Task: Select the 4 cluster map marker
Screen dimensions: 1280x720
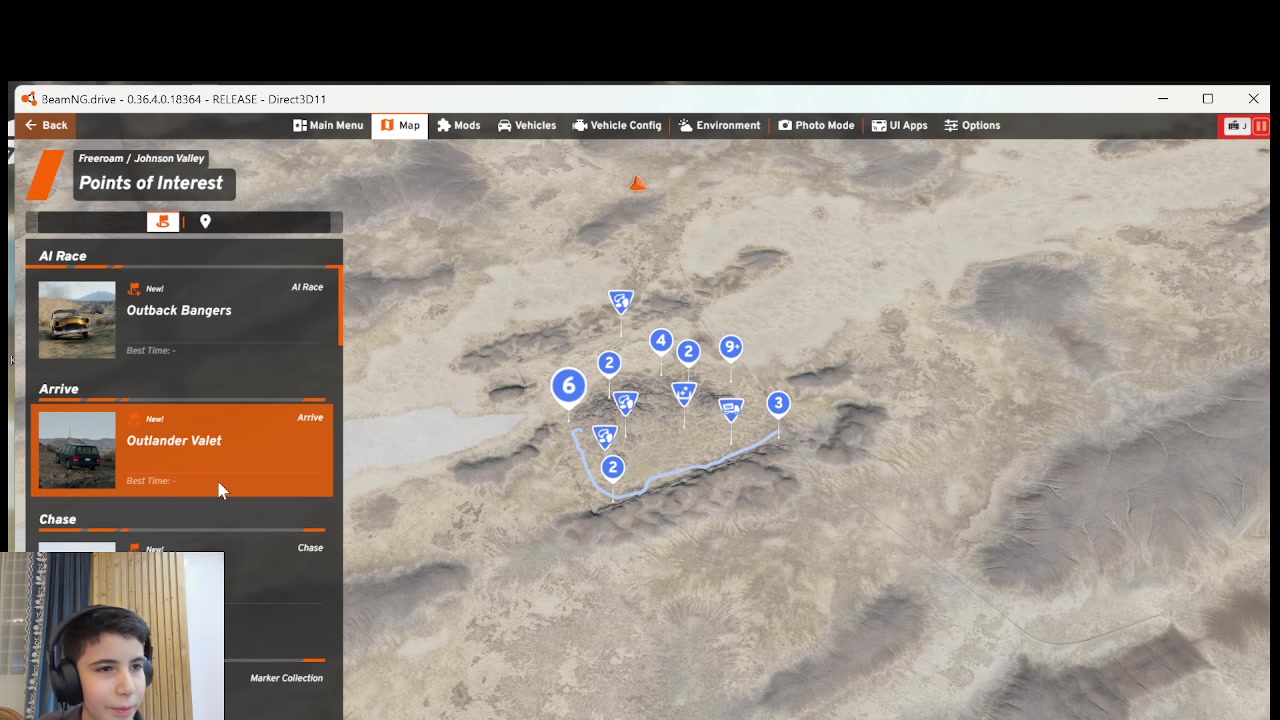Action: tap(661, 341)
